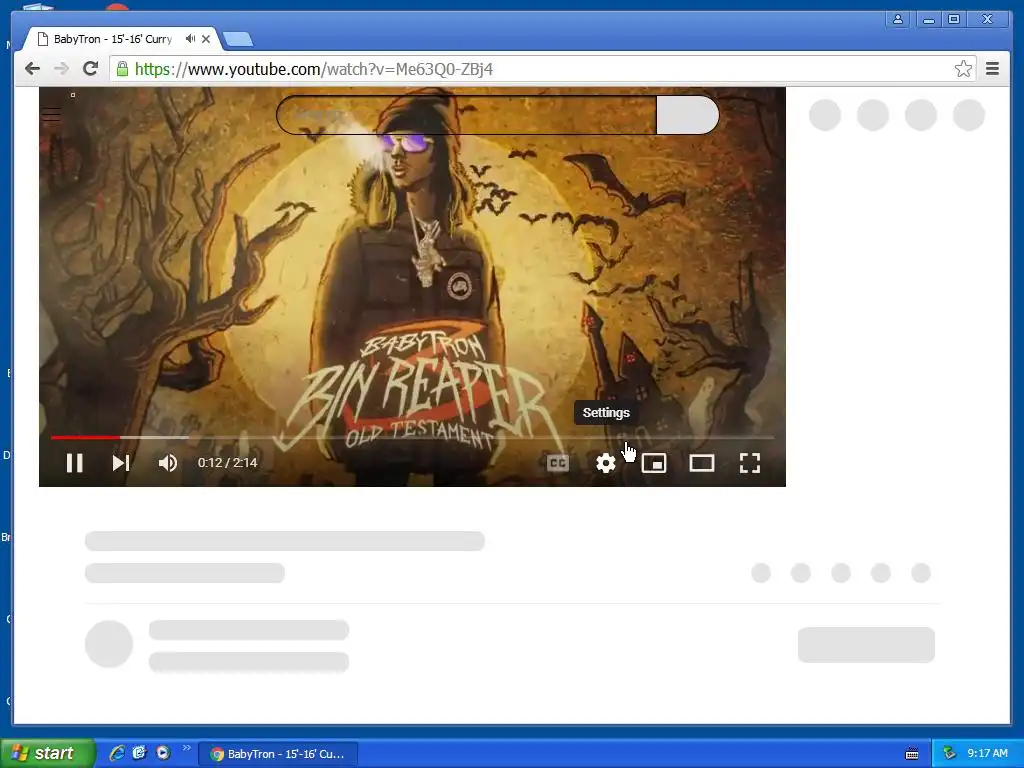Open the Chrome user profile button
Viewport: 1024px width, 768px height.
[898, 19]
